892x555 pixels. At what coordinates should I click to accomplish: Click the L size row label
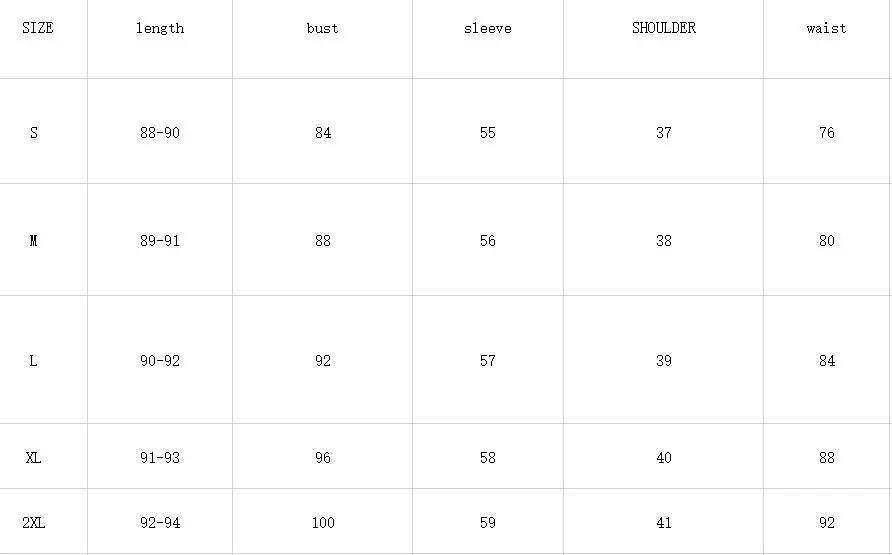[x=34, y=361]
